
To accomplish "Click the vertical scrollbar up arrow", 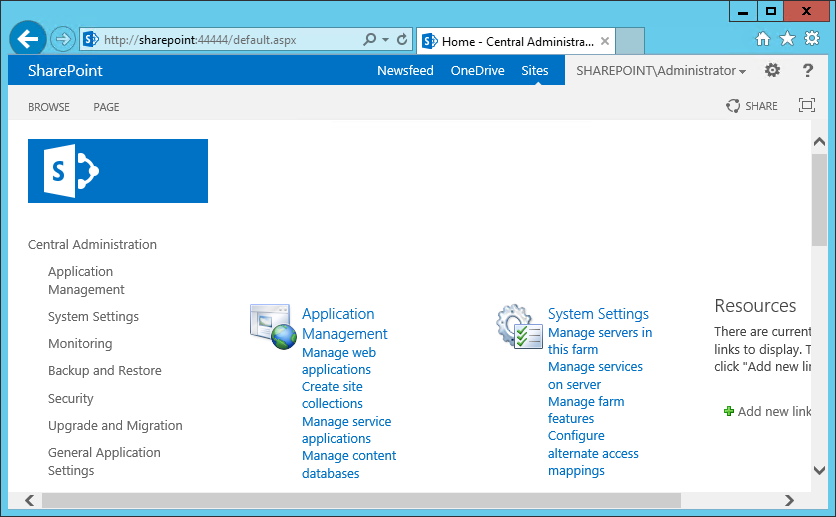I will [x=819, y=141].
